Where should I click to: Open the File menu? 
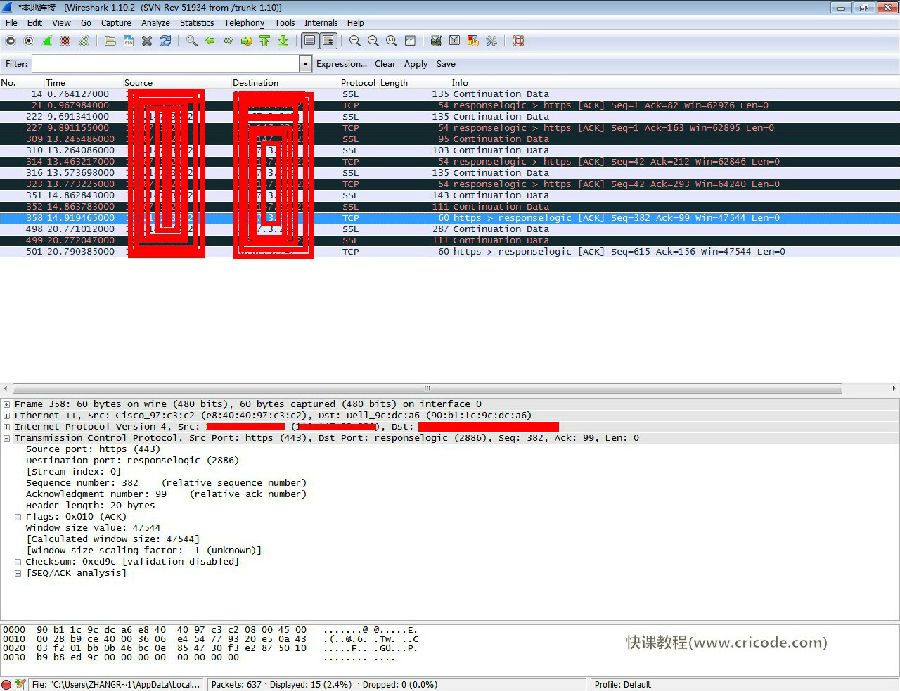[x=11, y=23]
